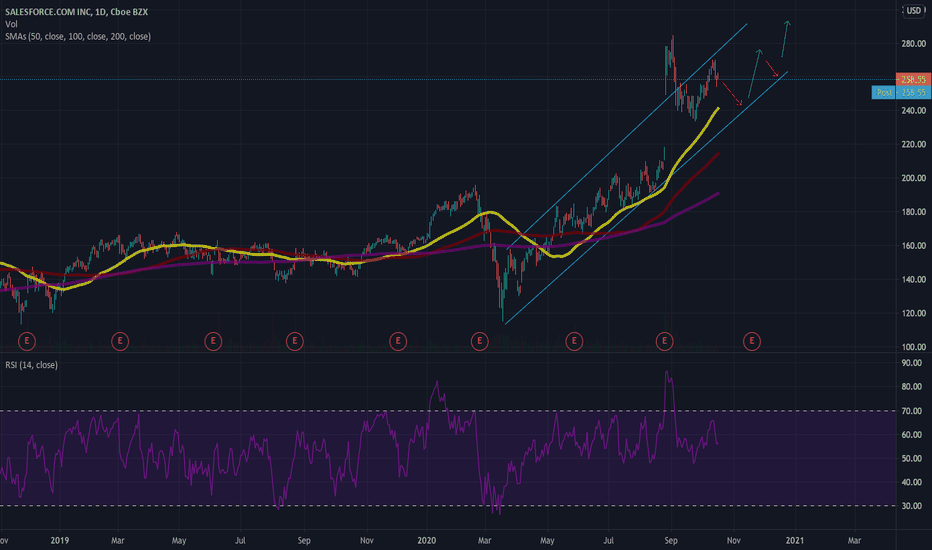Click the 160.00 price axis label
The width and height of the screenshot is (932, 550).
click(914, 246)
